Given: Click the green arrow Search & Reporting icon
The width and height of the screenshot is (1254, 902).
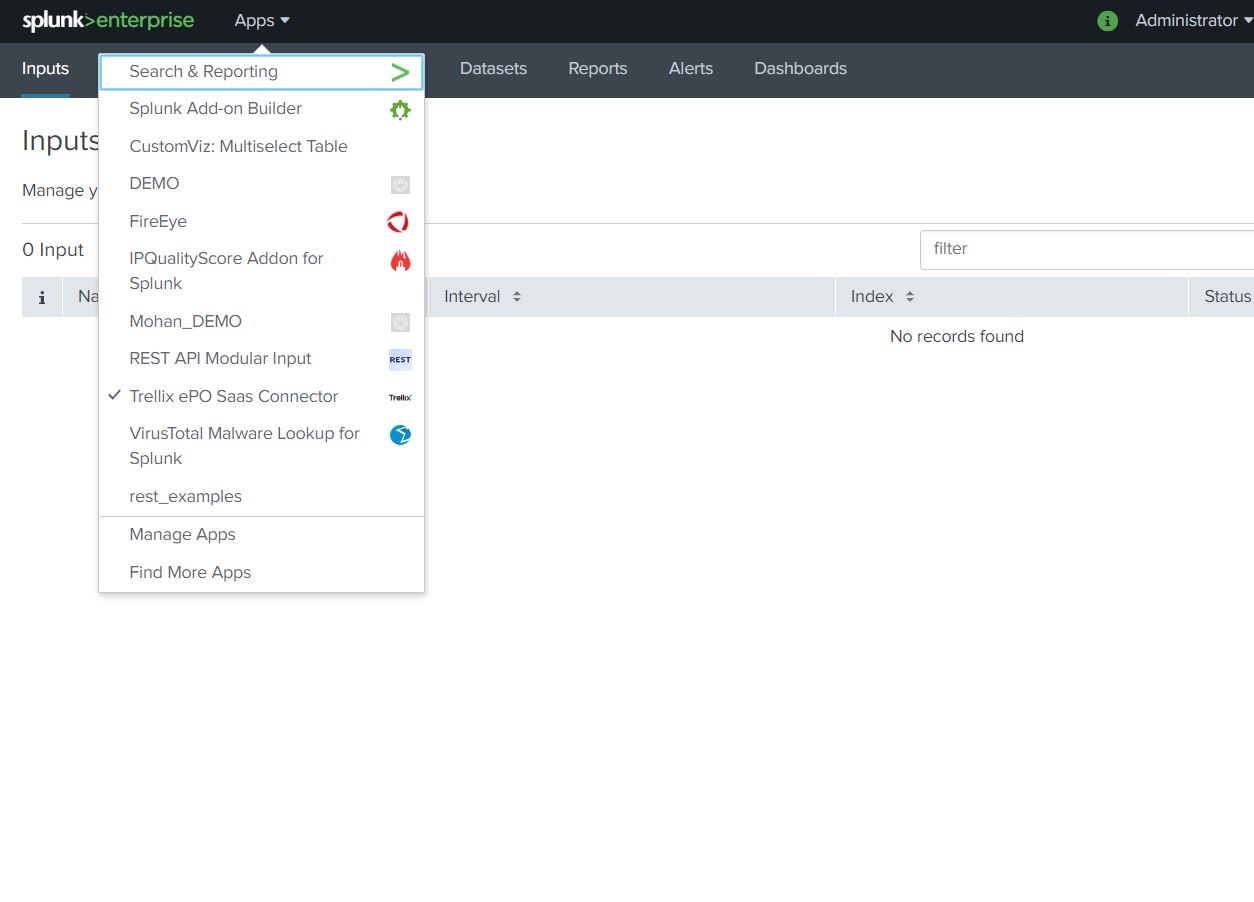Looking at the screenshot, I should click(400, 72).
